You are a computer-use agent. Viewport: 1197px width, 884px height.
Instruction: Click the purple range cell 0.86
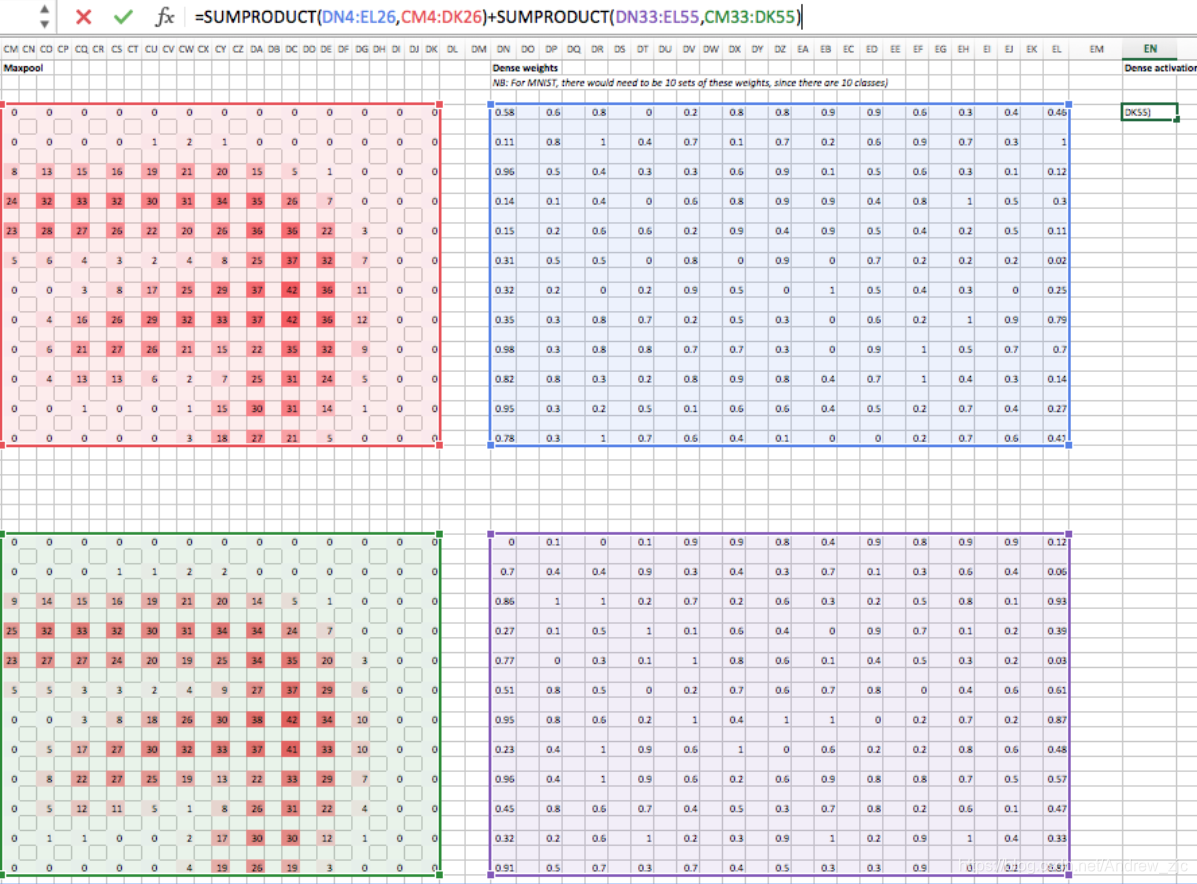pos(504,601)
